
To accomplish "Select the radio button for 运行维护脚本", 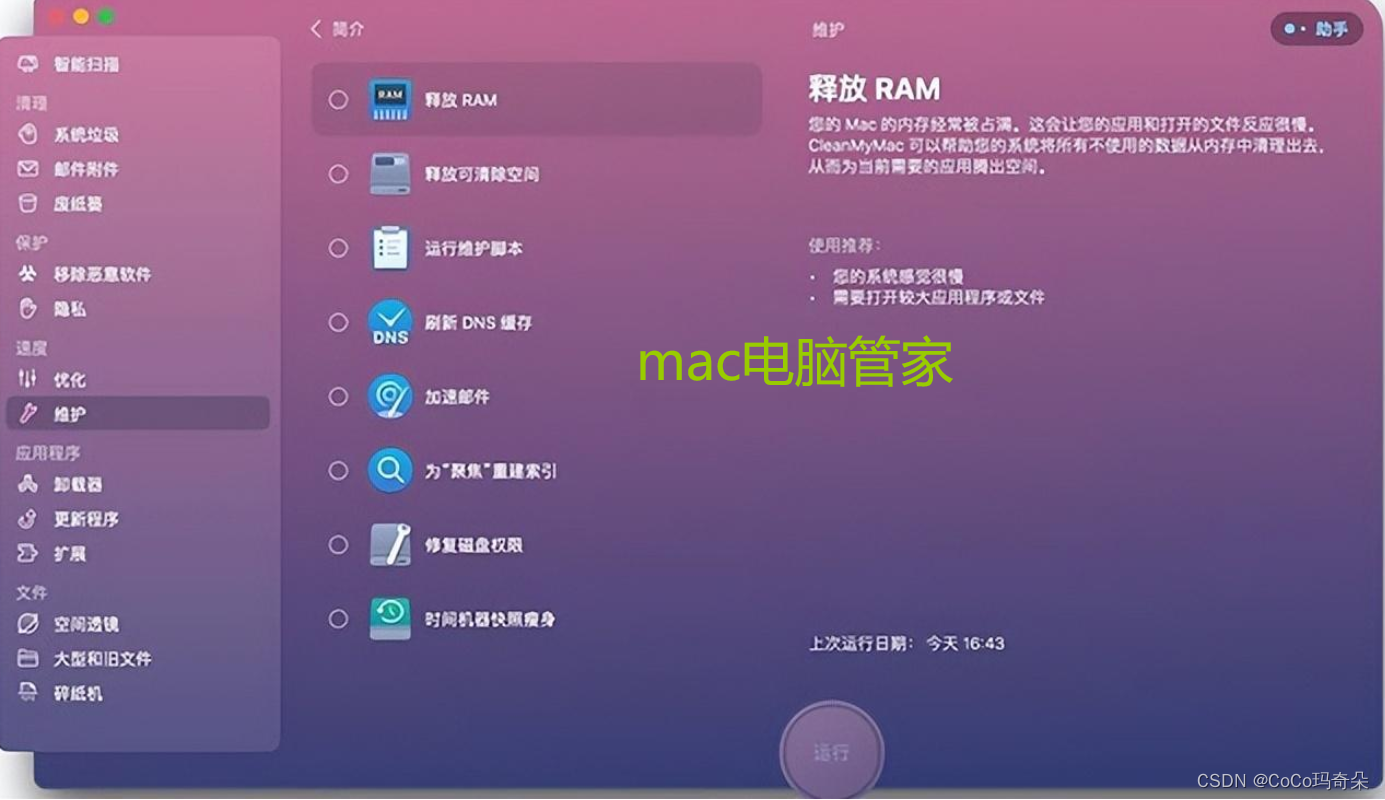I will click(x=338, y=248).
